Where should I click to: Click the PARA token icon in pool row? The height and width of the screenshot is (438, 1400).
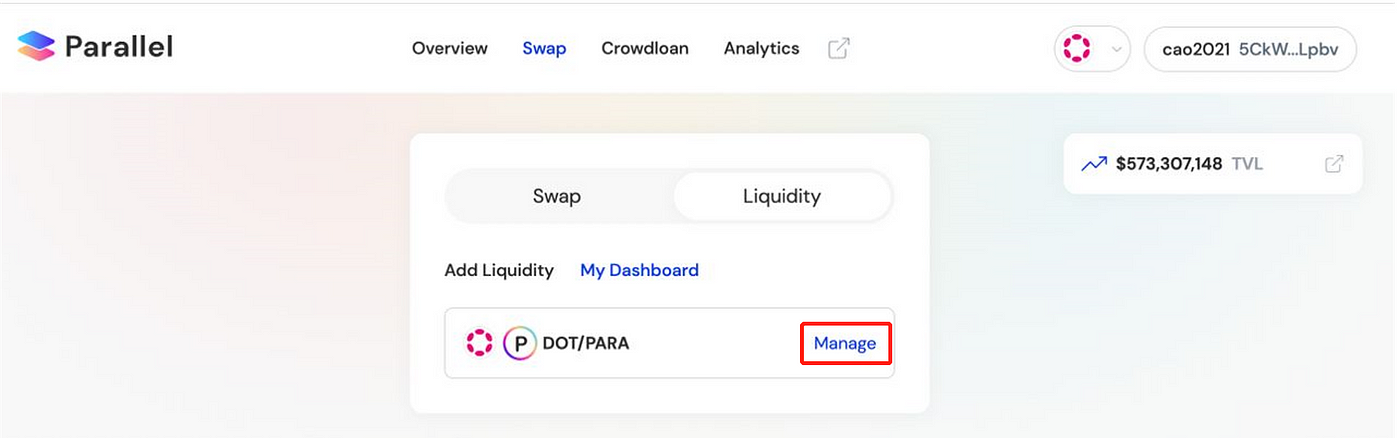point(520,343)
